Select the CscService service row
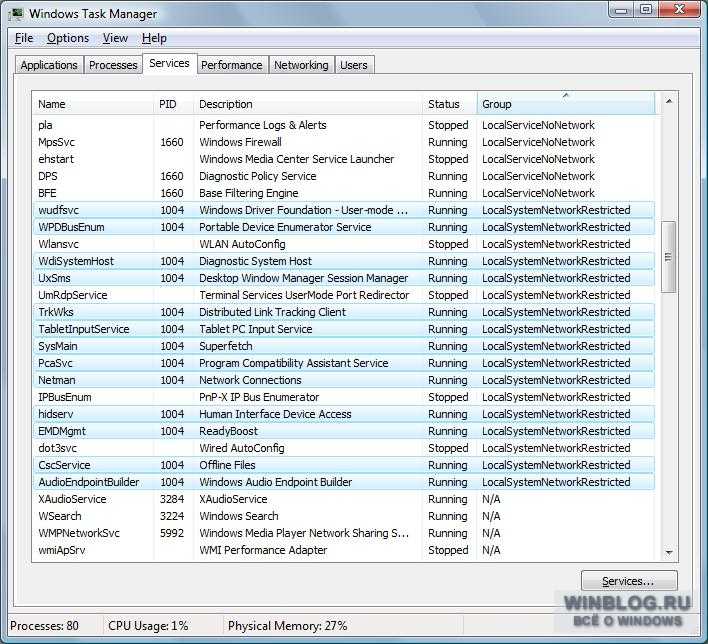Screen dimensions: 708x644 [343, 466]
